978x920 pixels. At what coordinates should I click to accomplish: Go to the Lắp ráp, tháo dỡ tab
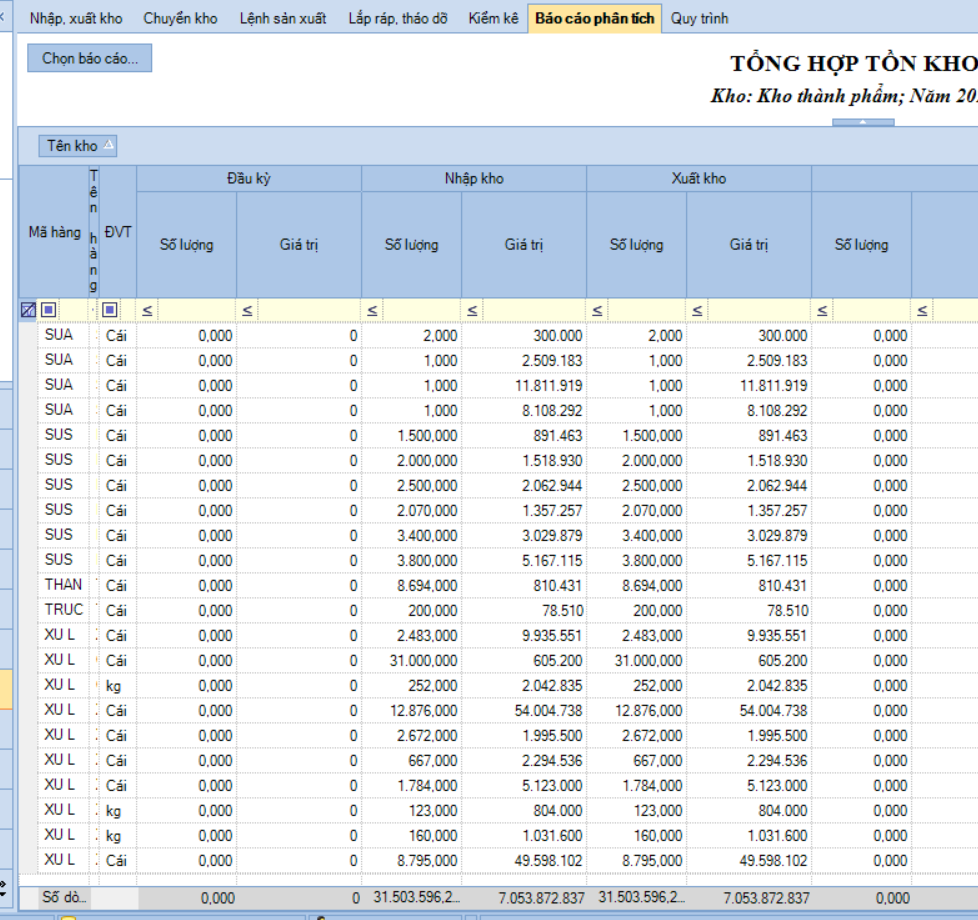point(397,18)
